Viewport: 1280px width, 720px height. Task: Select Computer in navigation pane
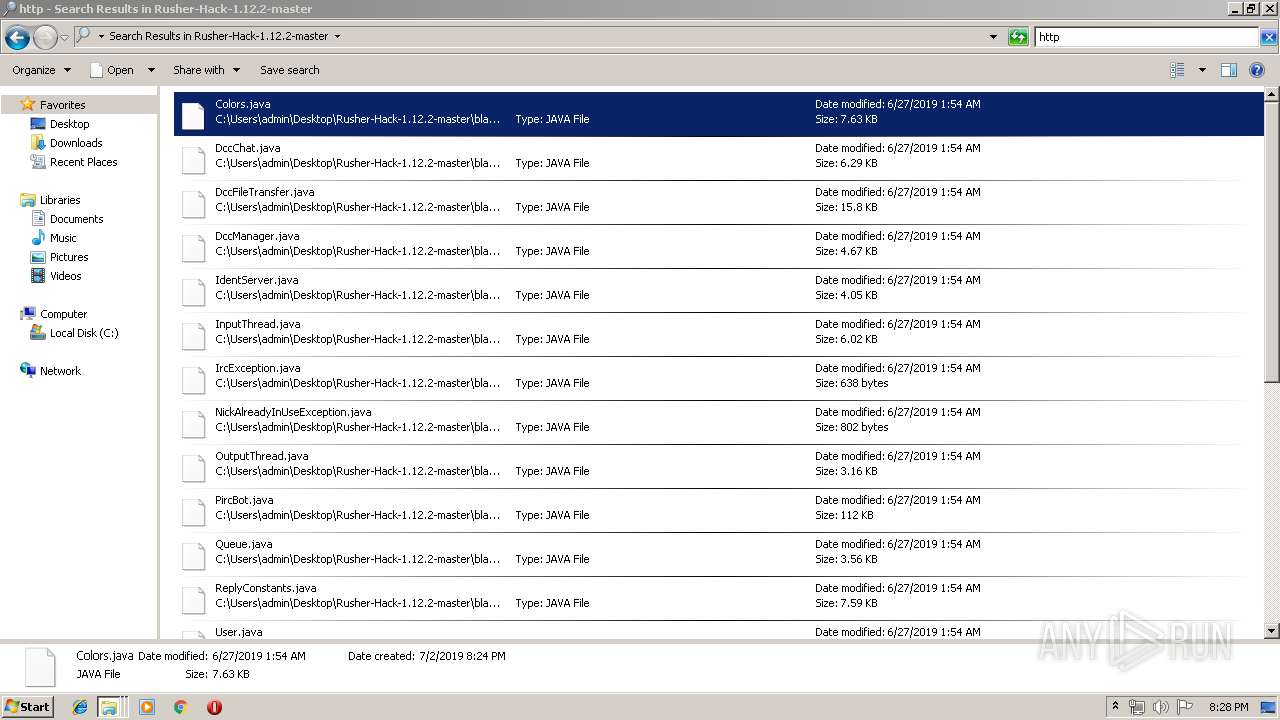coord(63,314)
